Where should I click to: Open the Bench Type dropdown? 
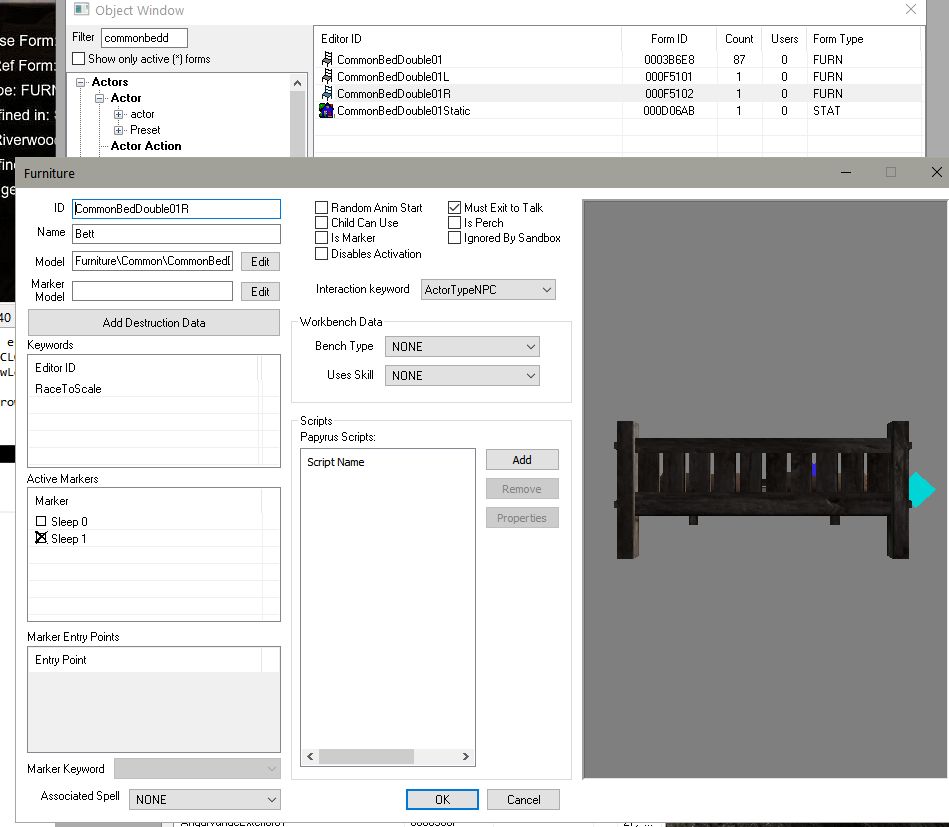point(462,347)
